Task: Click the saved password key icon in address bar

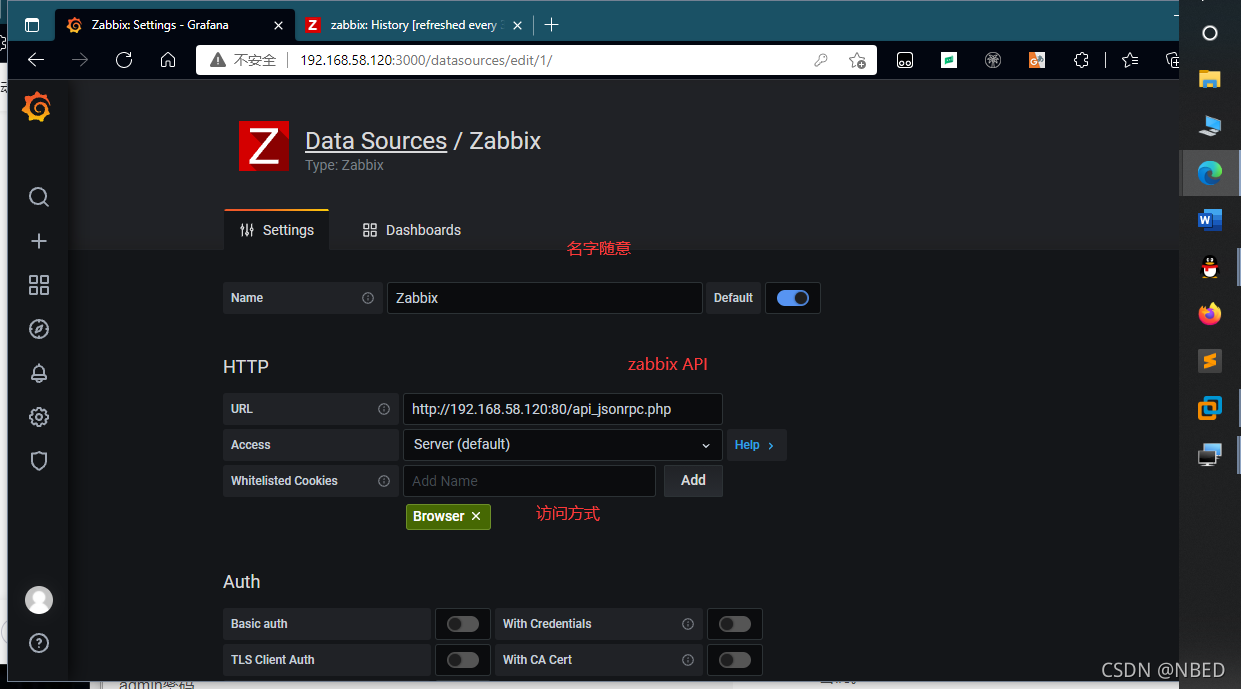Action: point(821,60)
